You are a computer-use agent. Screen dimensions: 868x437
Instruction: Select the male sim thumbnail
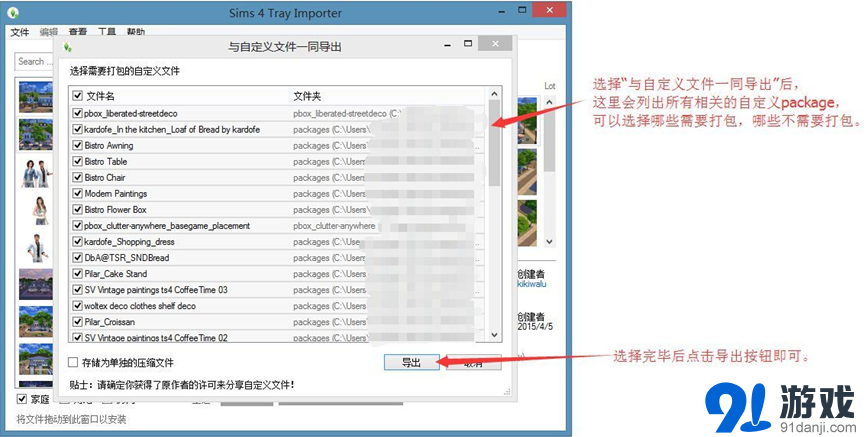(38, 248)
